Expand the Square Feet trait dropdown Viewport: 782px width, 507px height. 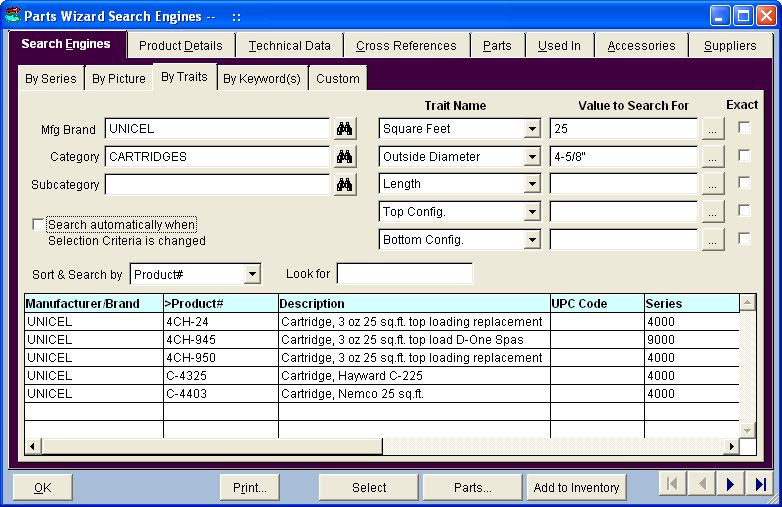[532, 129]
